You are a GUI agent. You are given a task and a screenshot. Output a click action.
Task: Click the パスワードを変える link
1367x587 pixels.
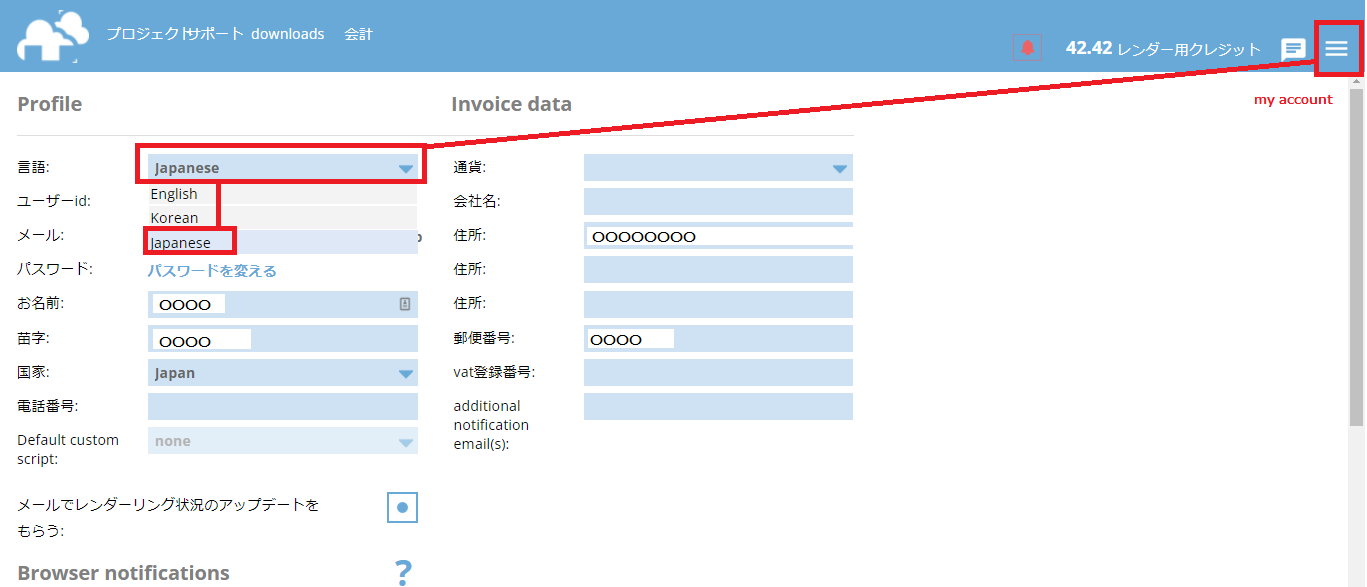(212, 271)
